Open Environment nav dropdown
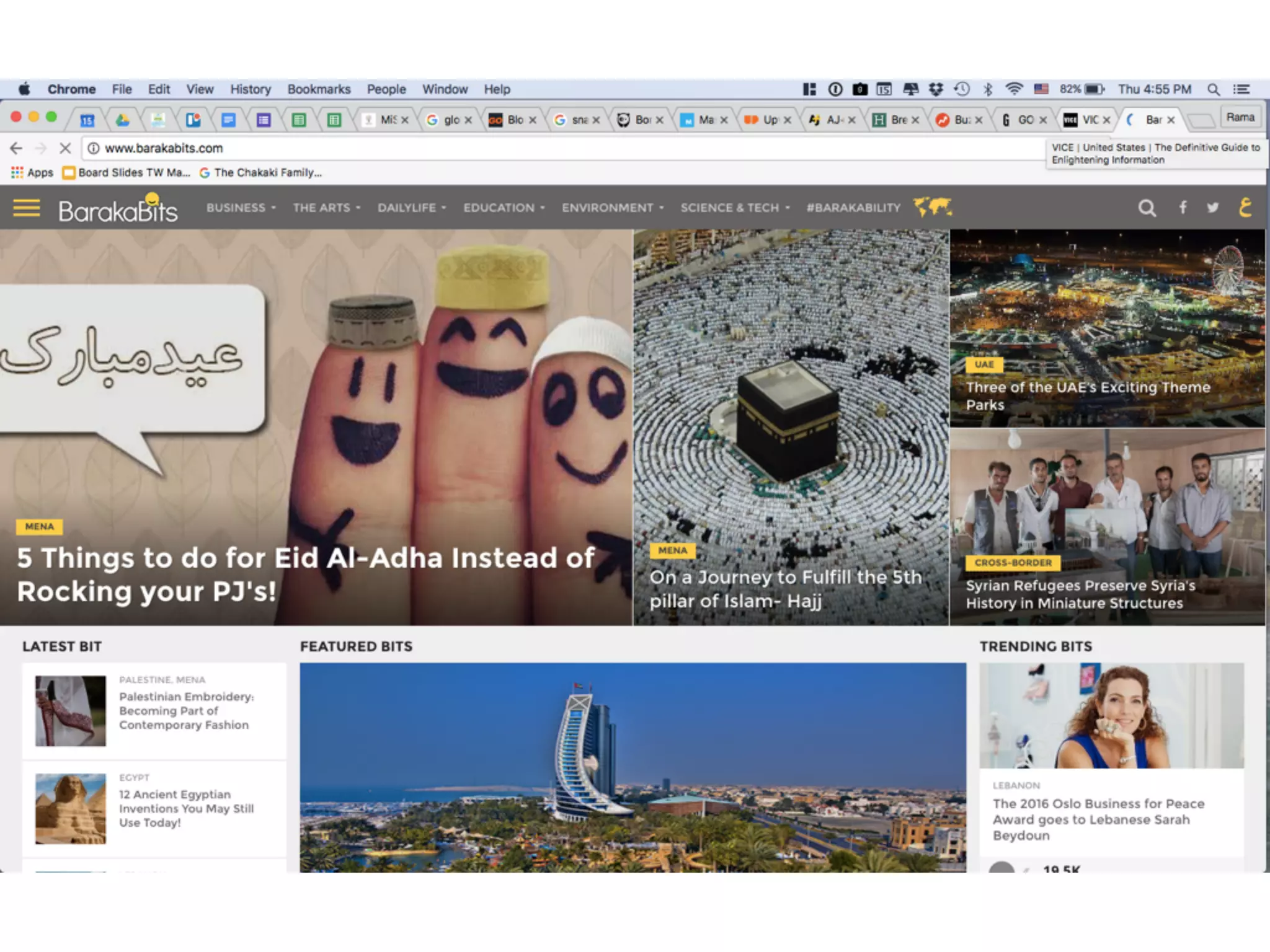Screen dimensions: 1270x952 click(x=612, y=208)
